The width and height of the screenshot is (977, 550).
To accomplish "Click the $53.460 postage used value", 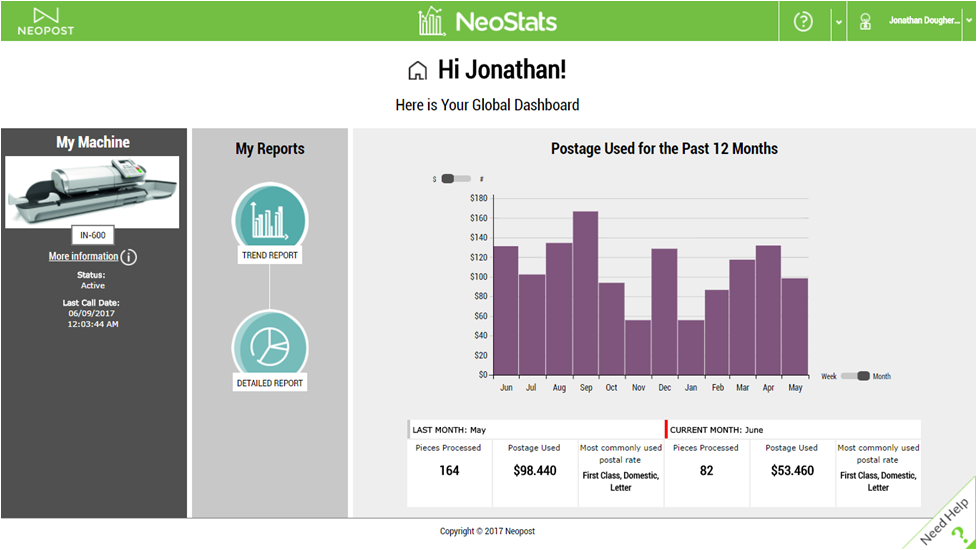I will tap(792, 471).
